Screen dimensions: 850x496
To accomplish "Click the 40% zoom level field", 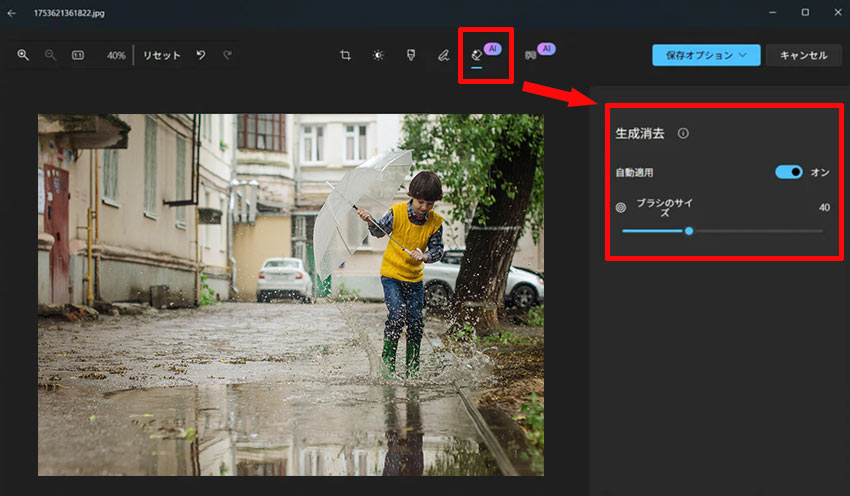I will pos(115,55).
